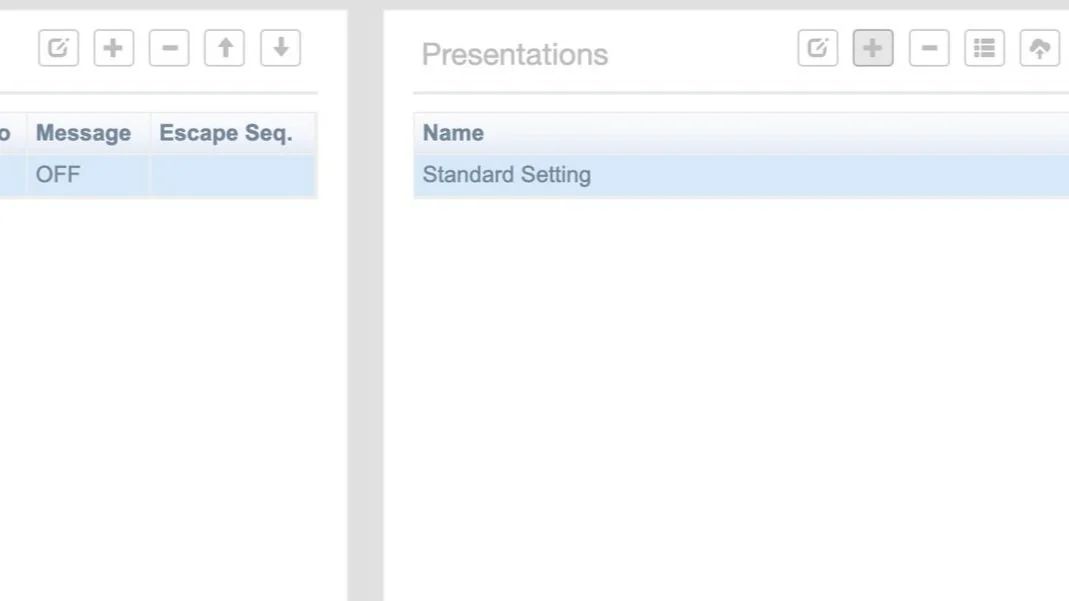The height and width of the screenshot is (601, 1069).
Task: Move the selected message up
Action: (225, 48)
